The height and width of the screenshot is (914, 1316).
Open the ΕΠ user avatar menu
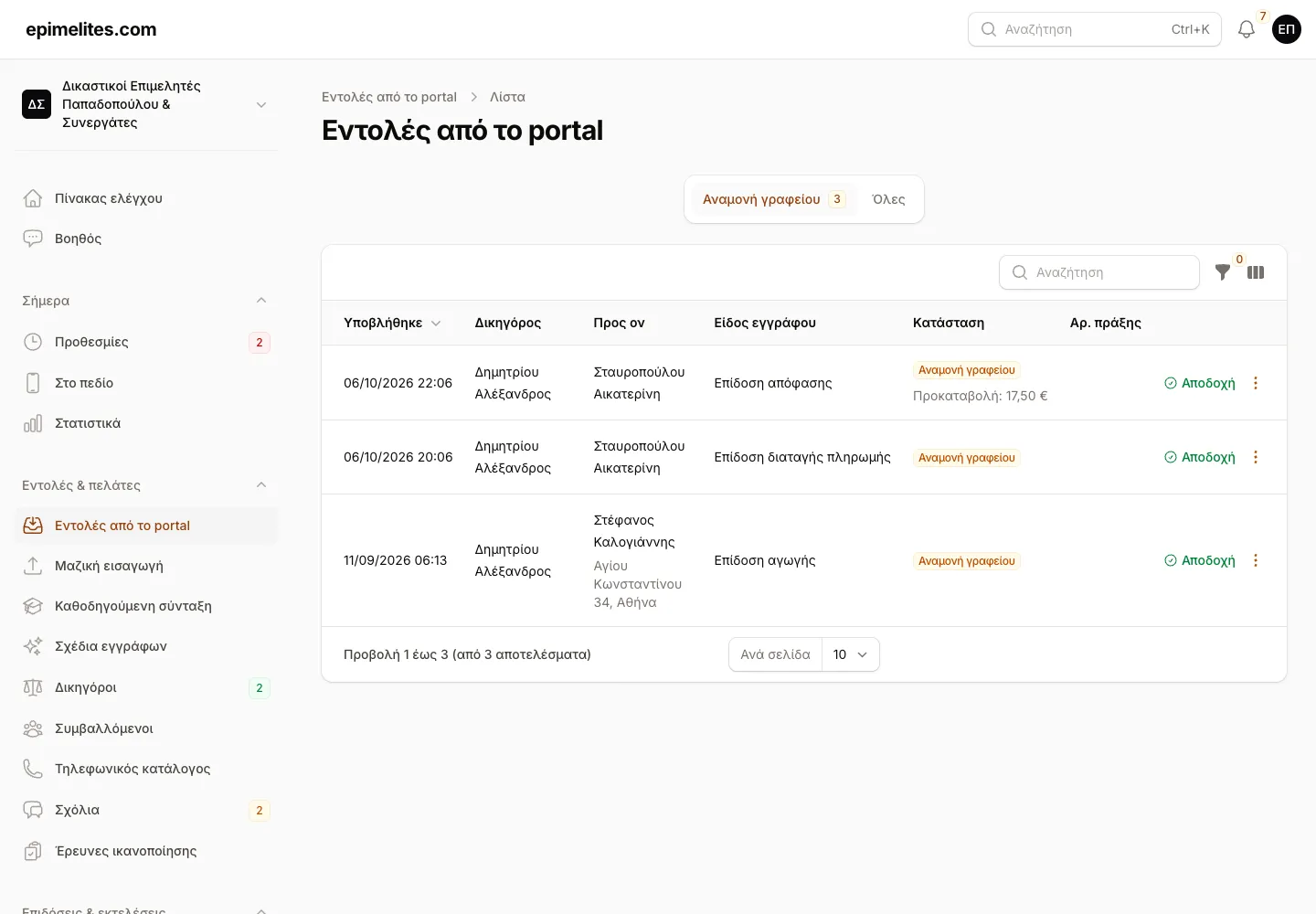pyautogui.click(x=1287, y=29)
